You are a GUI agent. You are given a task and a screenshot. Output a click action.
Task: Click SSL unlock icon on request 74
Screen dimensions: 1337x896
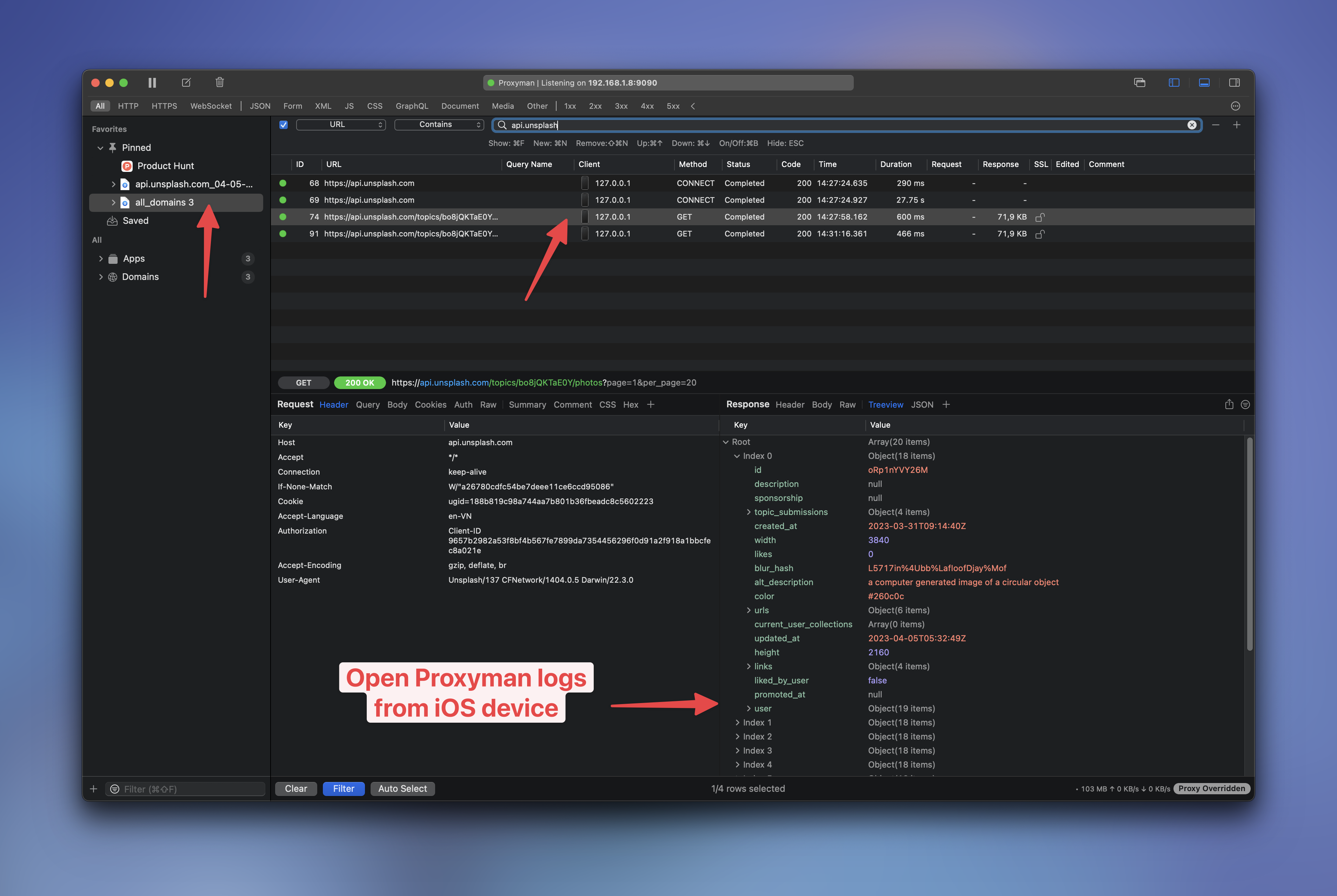[x=1040, y=217]
